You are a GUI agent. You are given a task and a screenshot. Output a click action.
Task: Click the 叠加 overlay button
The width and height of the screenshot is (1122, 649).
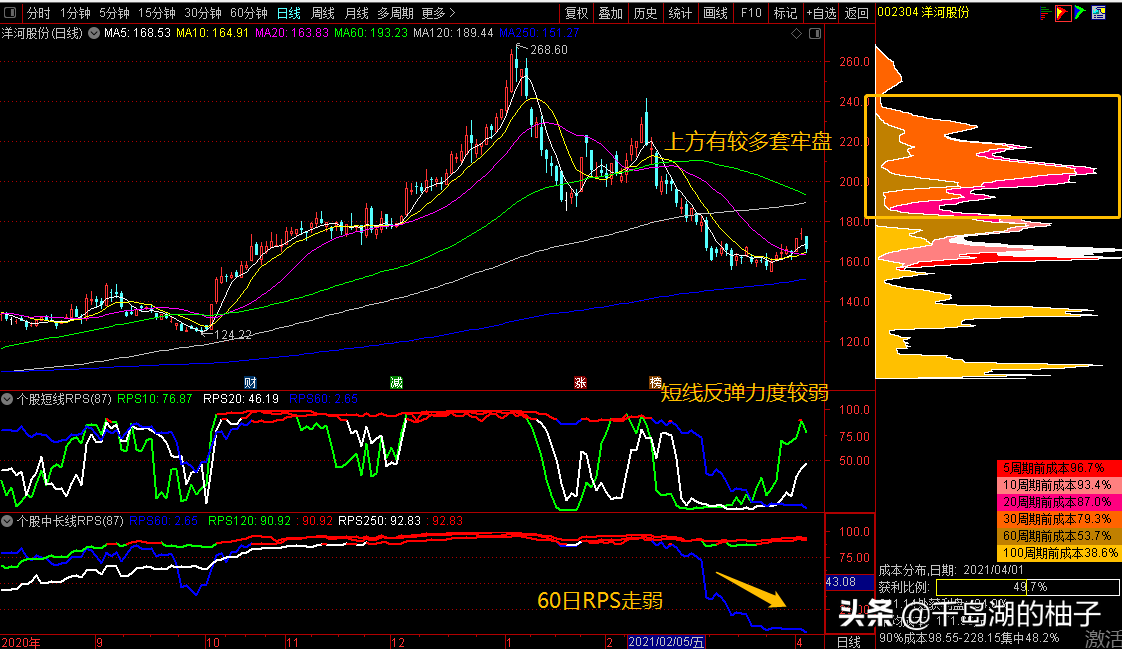(x=610, y=13)
